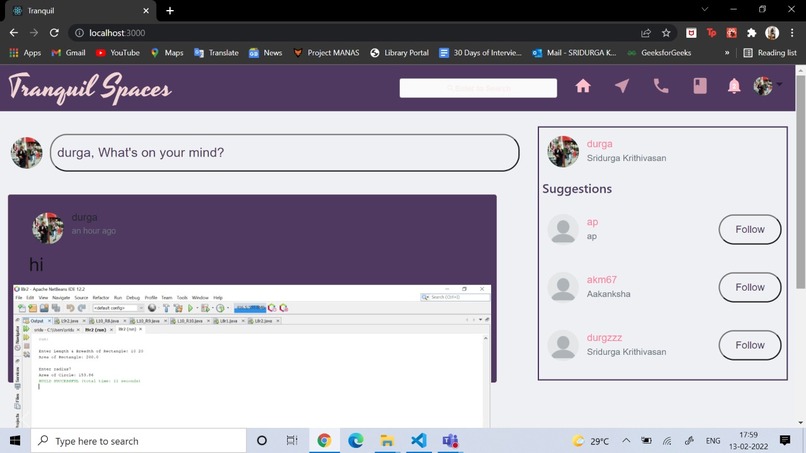
Task: Open the ap username link
Action: (592, 222)
